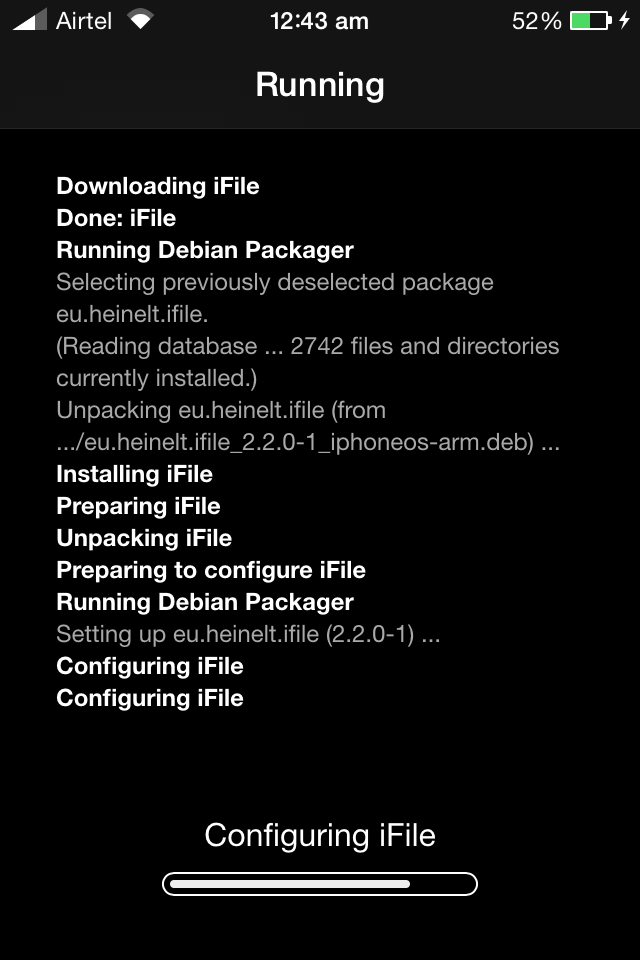This screenshot has height=960, width=640.
Task: Tap the Wi-Fi icon in status bar
Action: coord(140,20)
